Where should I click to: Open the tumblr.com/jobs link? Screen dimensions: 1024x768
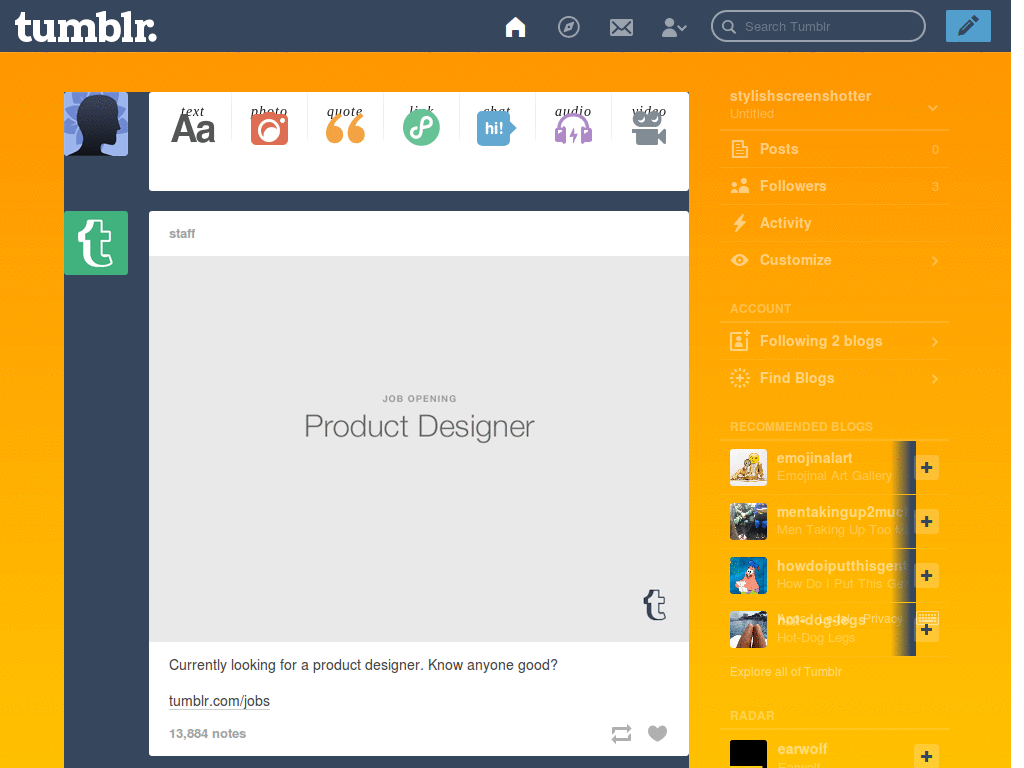point(219,701)
